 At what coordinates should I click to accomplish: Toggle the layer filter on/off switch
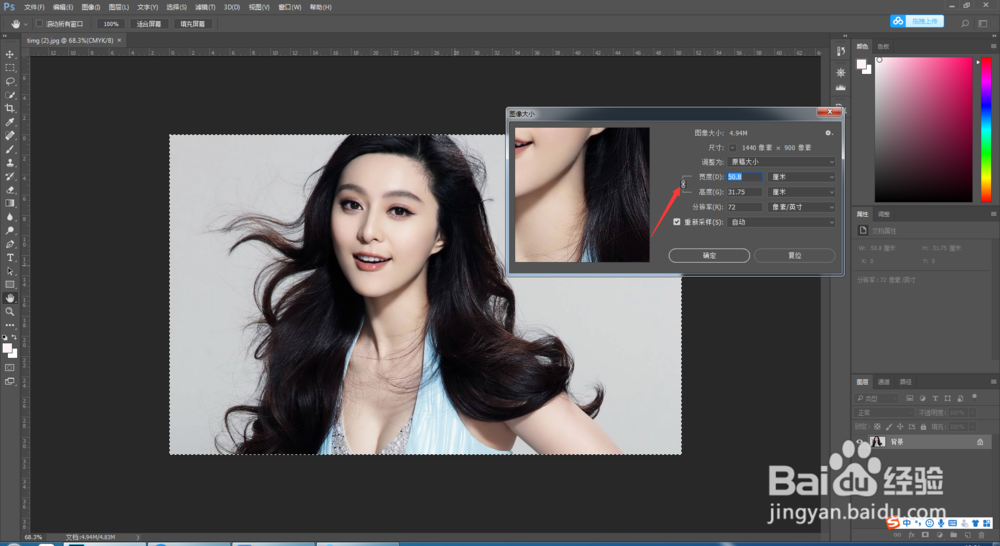(x=974, y=397)
